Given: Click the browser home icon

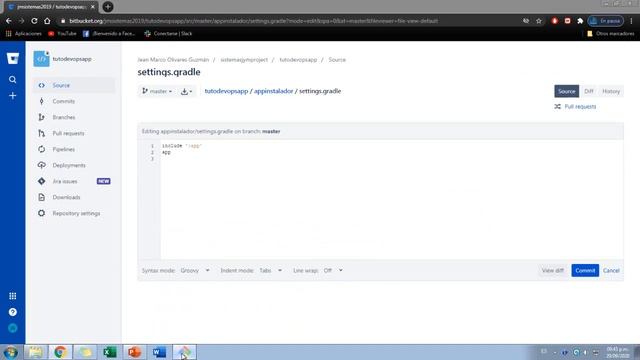Looking at the screenshot, I should tap(47, 21).
